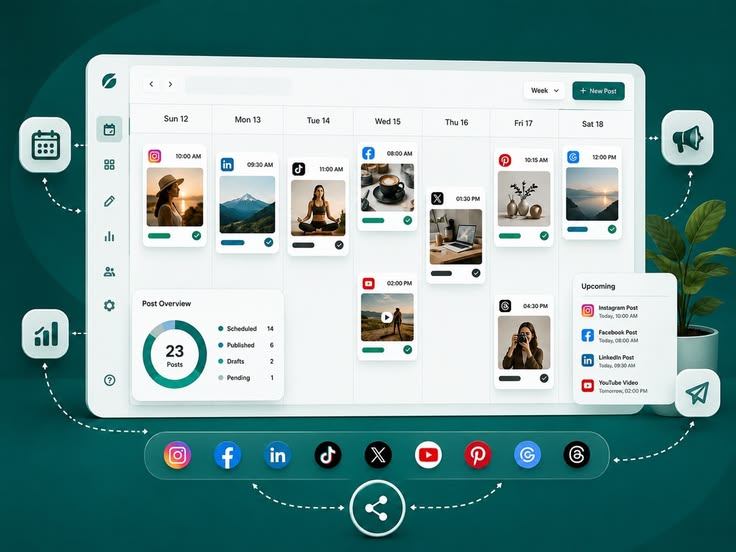Click the blue status bar on 09:30 AM post
Viewport: 736px width, 552px height.
232,243
